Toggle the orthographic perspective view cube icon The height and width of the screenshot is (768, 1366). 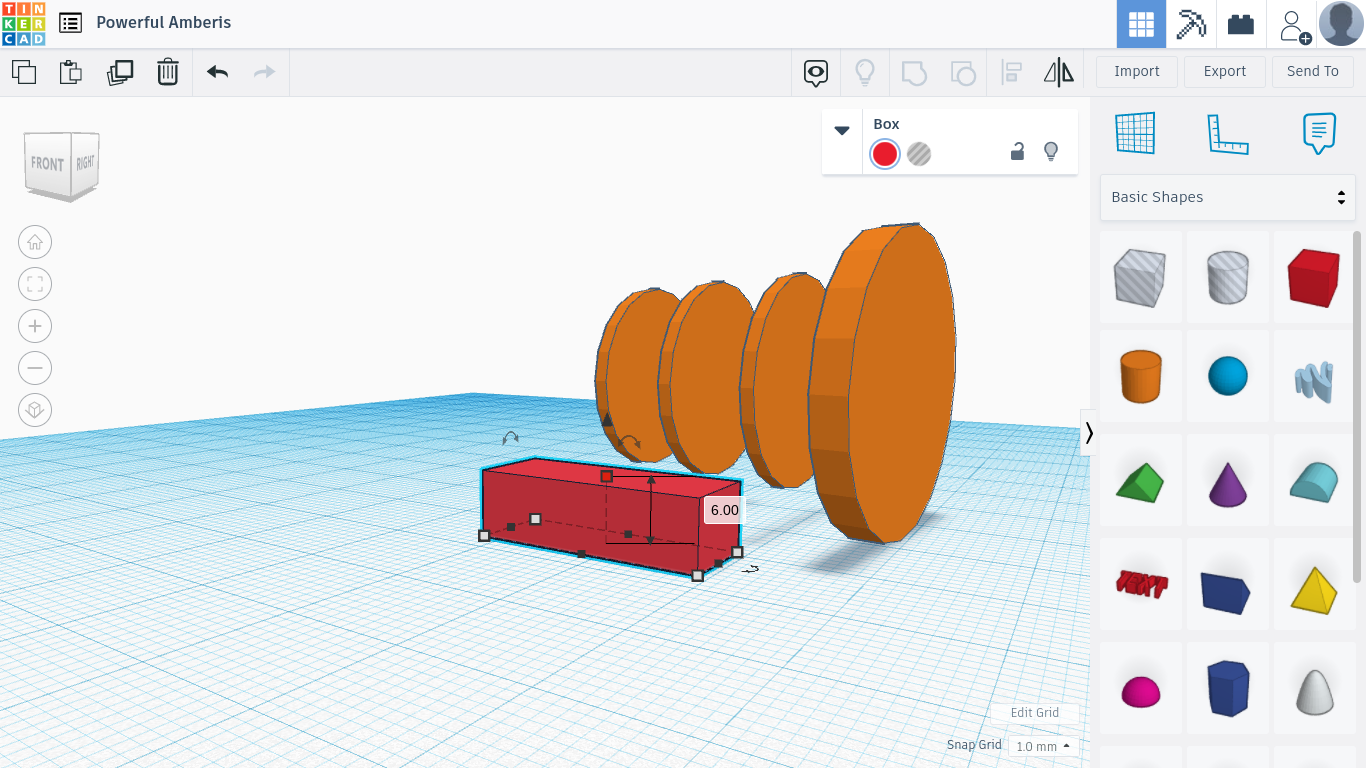point(35,410)
